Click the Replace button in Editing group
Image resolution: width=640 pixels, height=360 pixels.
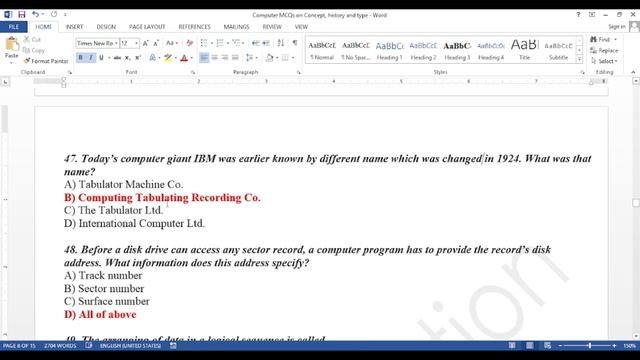(604, 50)
